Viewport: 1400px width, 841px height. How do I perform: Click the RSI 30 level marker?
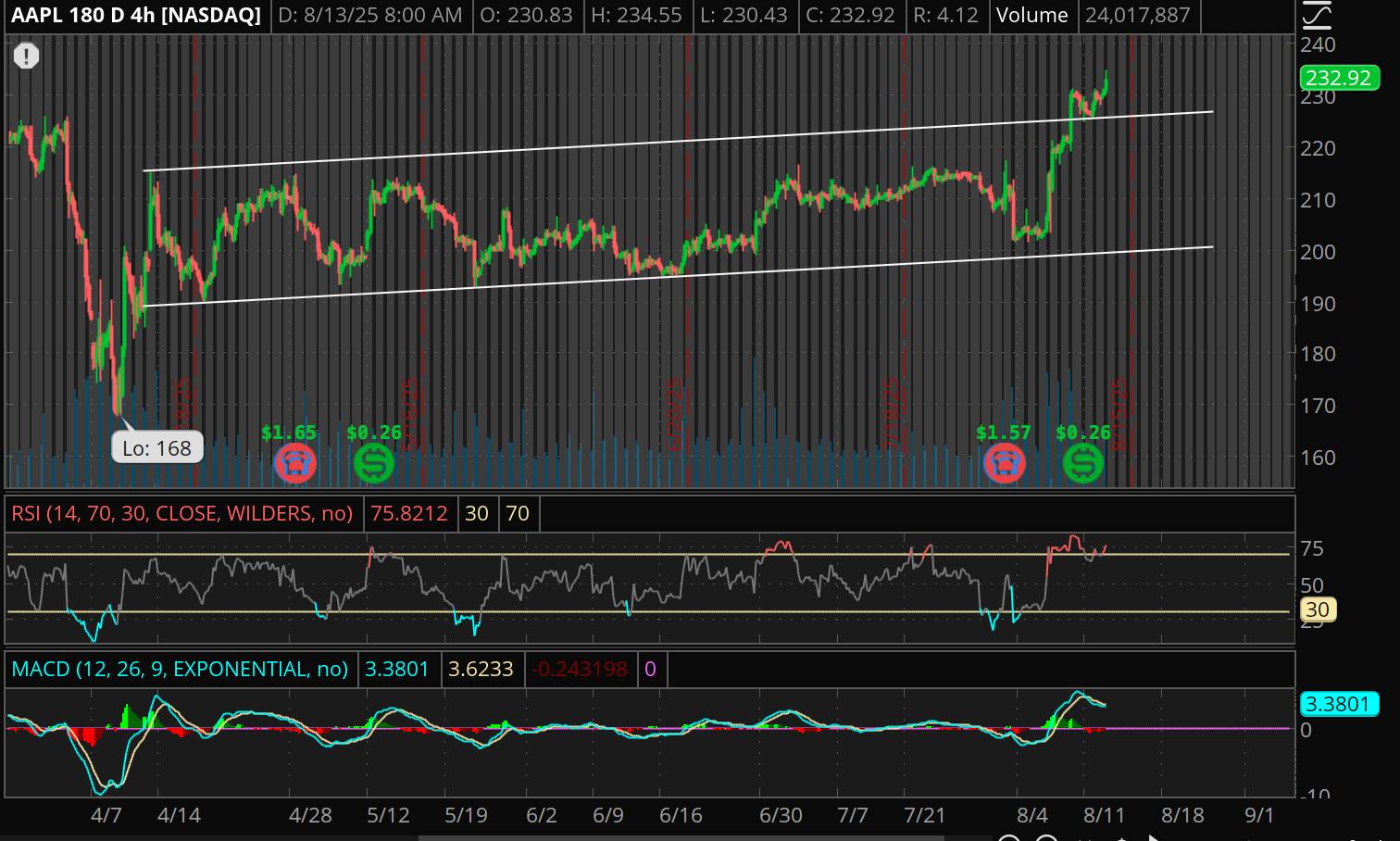pyautogui.click(x=1317, y=609)
